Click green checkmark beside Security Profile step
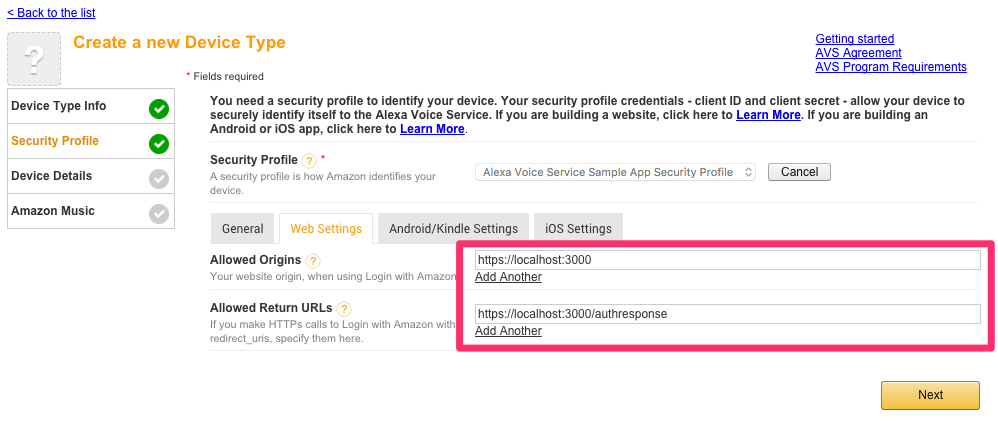 (159, 145)
